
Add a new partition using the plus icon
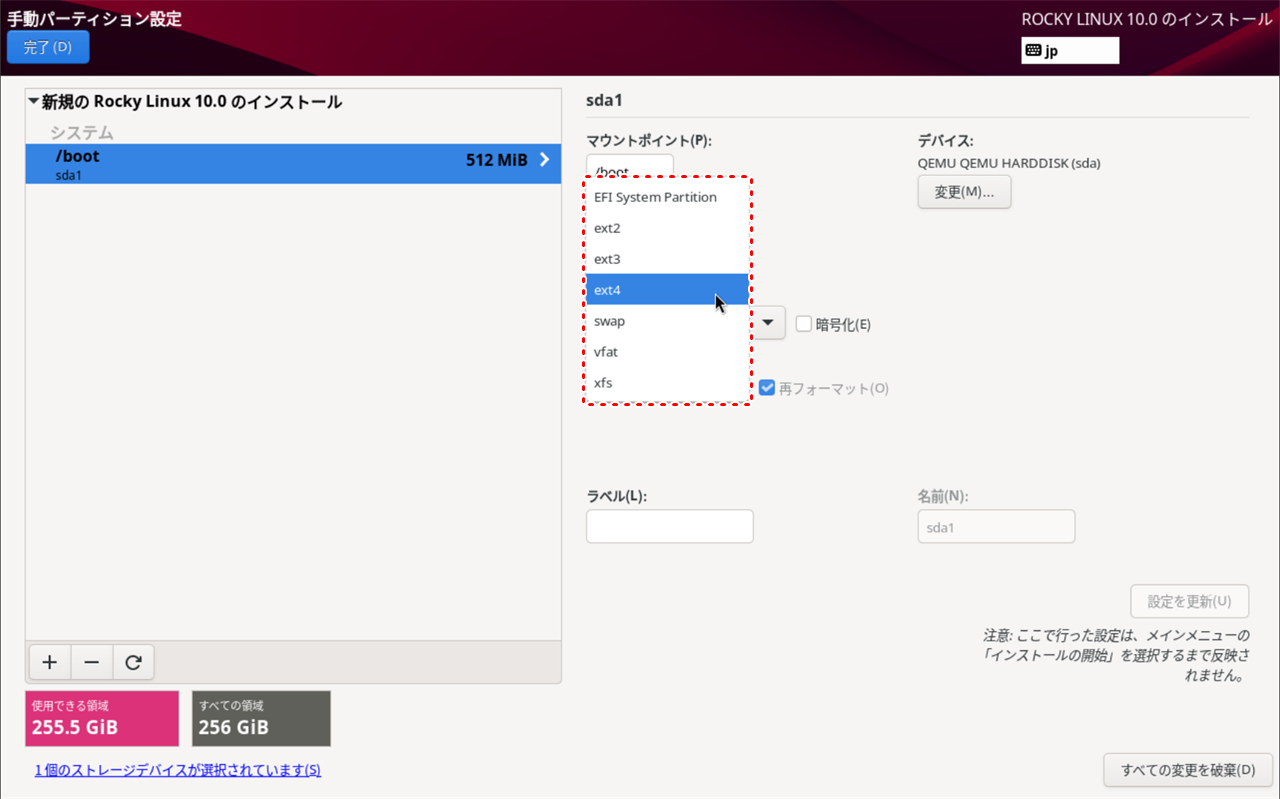[49, 662]
